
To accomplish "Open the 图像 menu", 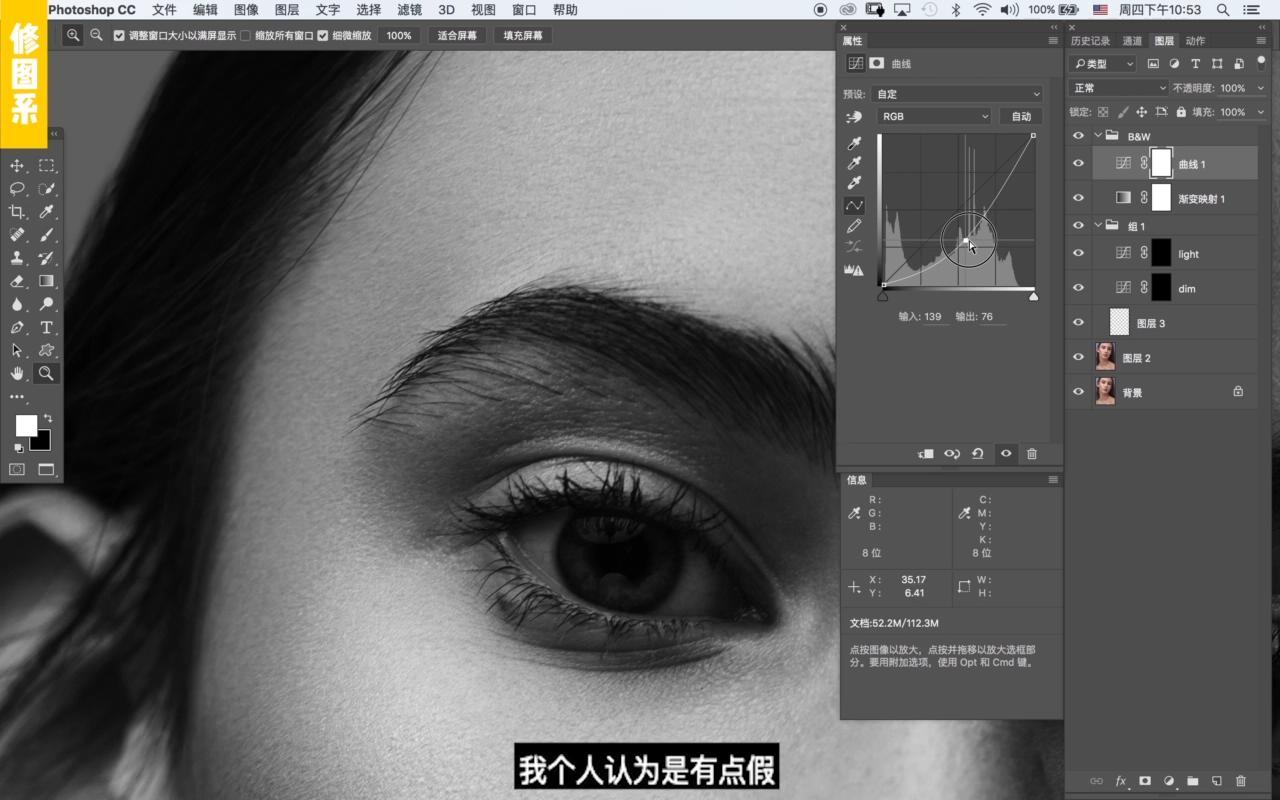I will pyautogui.click(x=246, y=10).
